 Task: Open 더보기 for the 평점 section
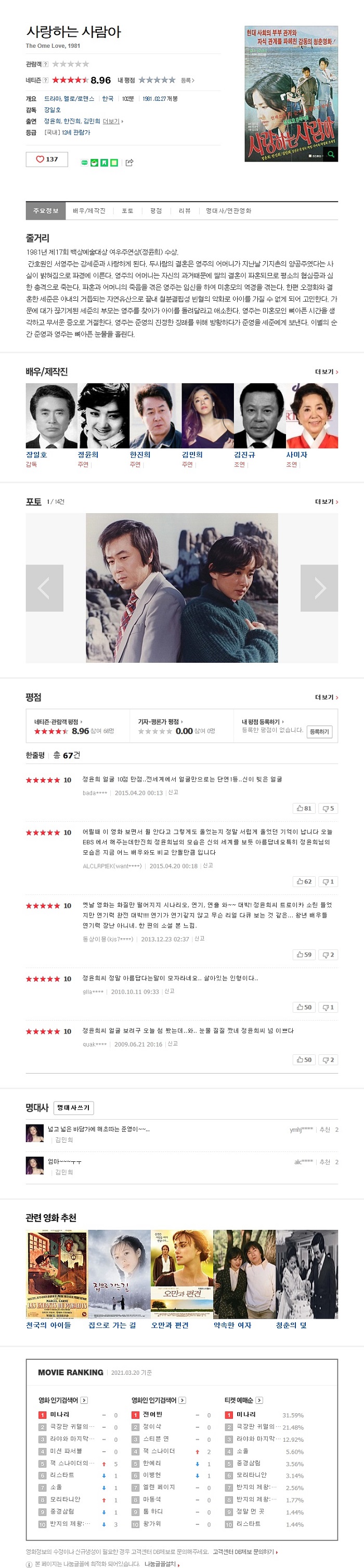pyautogui.click(x=326, y=698)
